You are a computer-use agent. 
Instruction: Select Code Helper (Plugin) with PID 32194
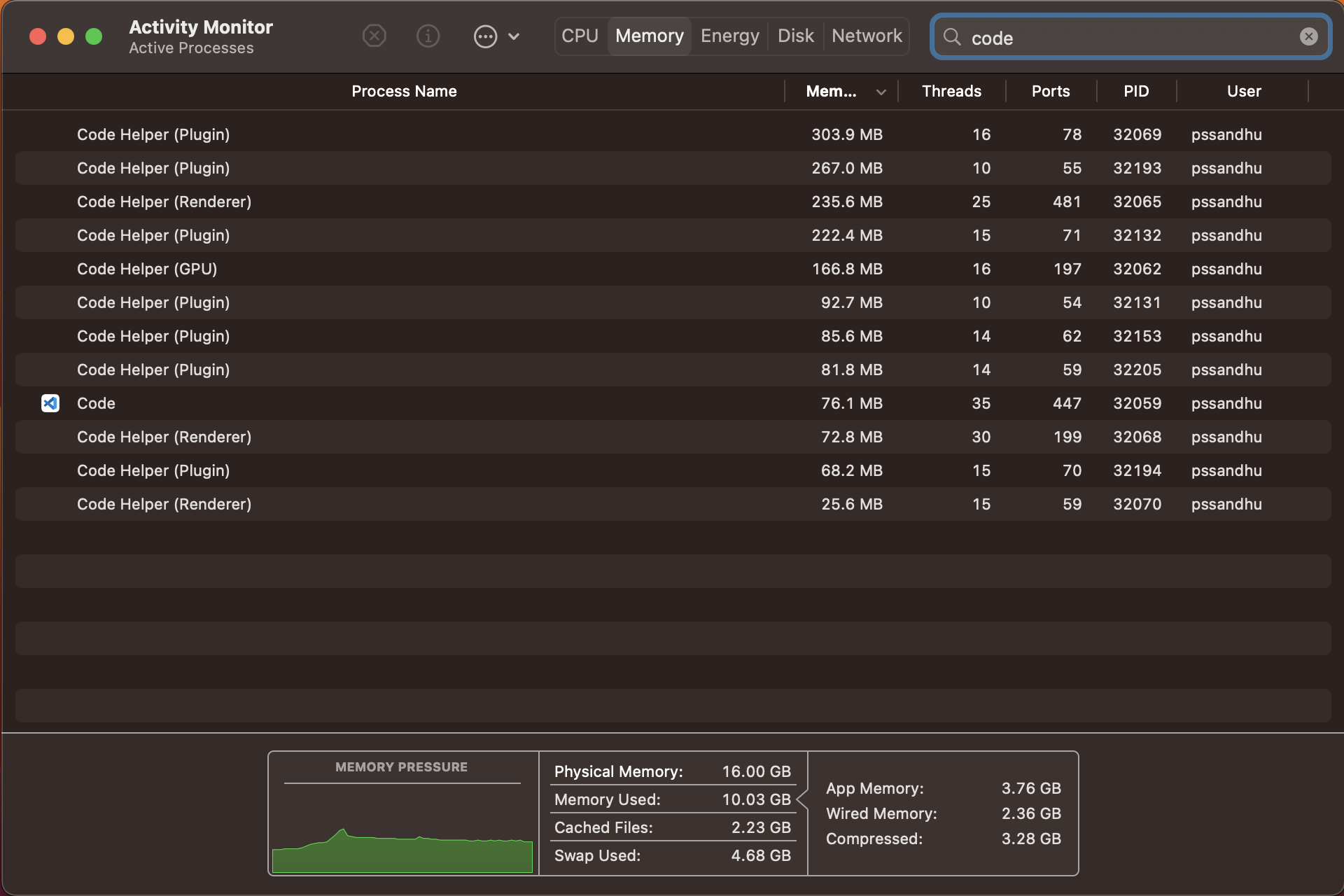pyautogui.click(x=673, y=470)
